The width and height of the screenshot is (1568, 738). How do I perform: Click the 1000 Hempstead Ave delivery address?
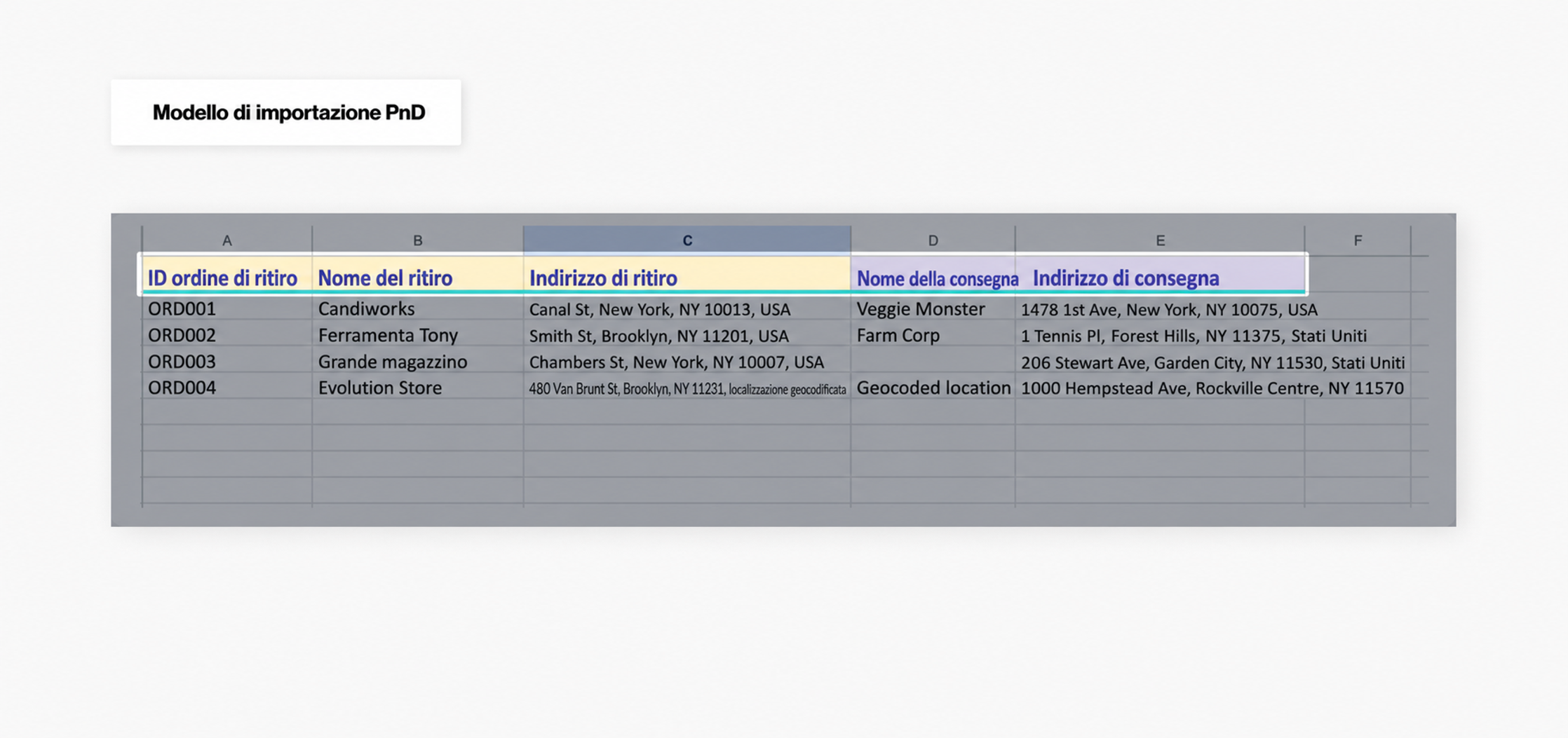click(1212, 388)
